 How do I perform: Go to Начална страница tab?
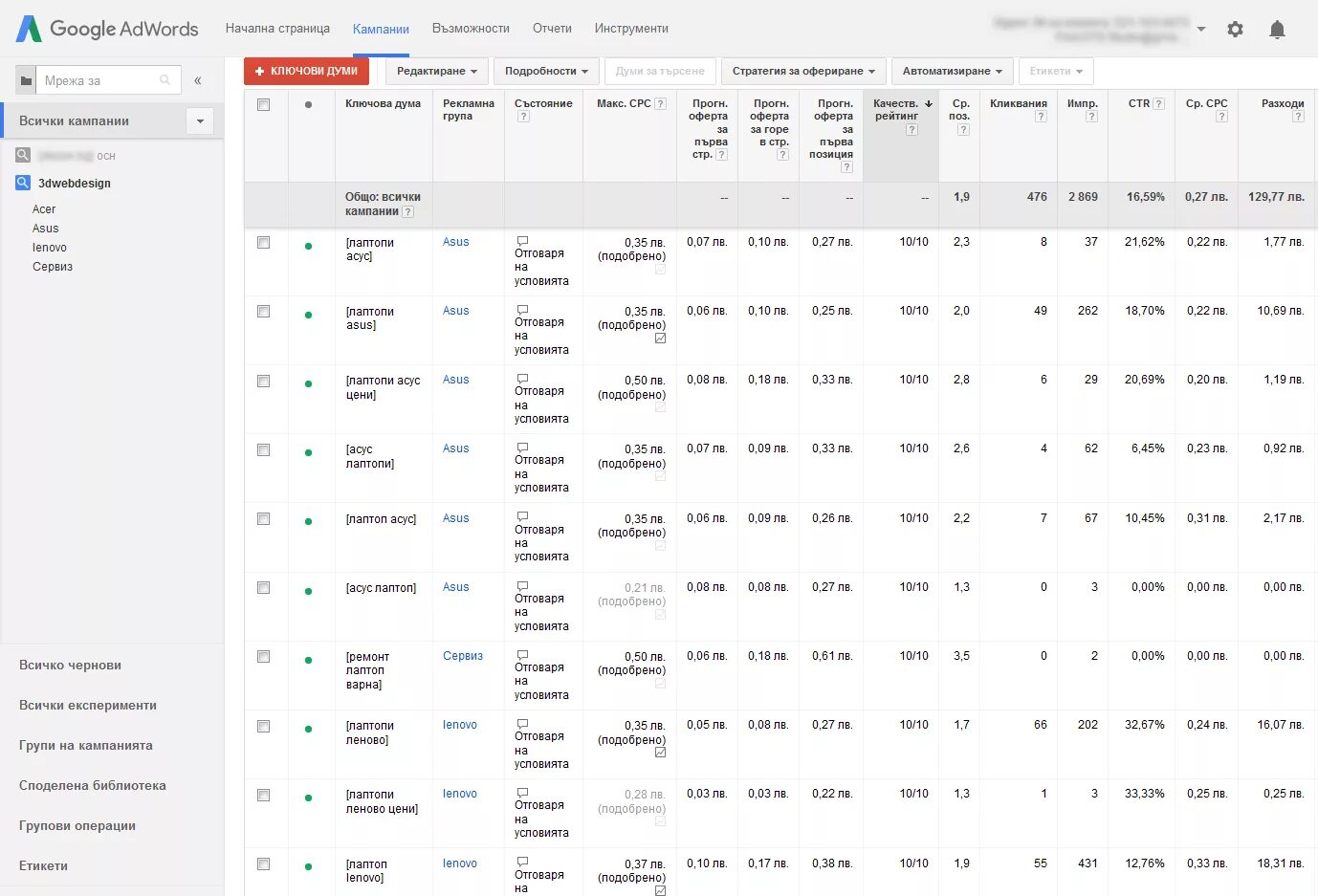pyautogui.click(x=277, y=29)
